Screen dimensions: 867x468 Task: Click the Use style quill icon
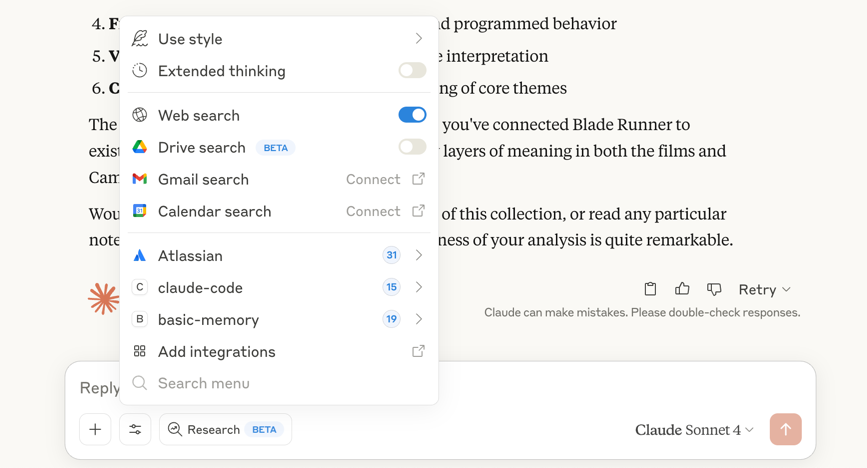point(140,39)
